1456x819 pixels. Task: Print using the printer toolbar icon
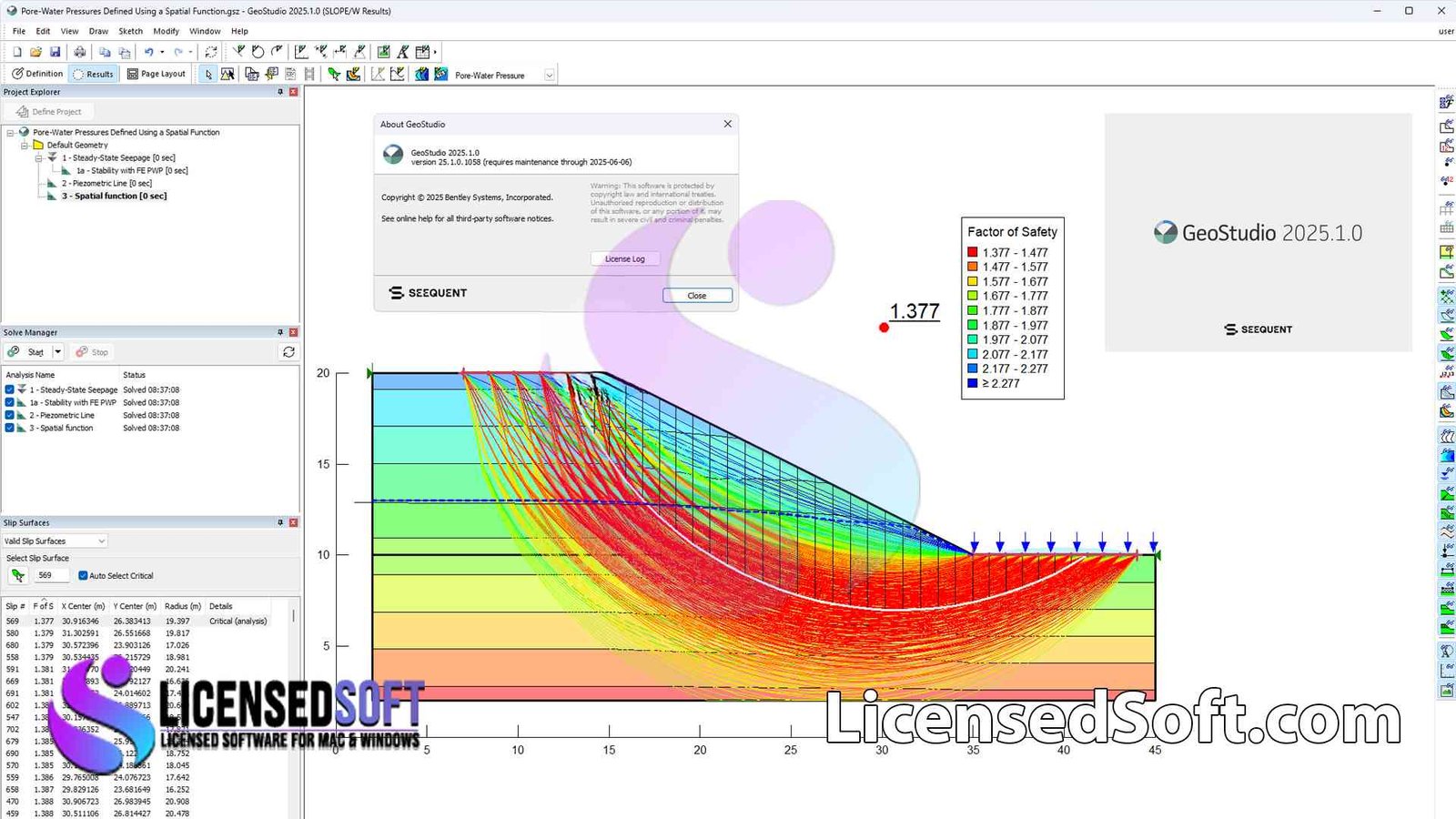pyautogui.click(x=80, y=52)
